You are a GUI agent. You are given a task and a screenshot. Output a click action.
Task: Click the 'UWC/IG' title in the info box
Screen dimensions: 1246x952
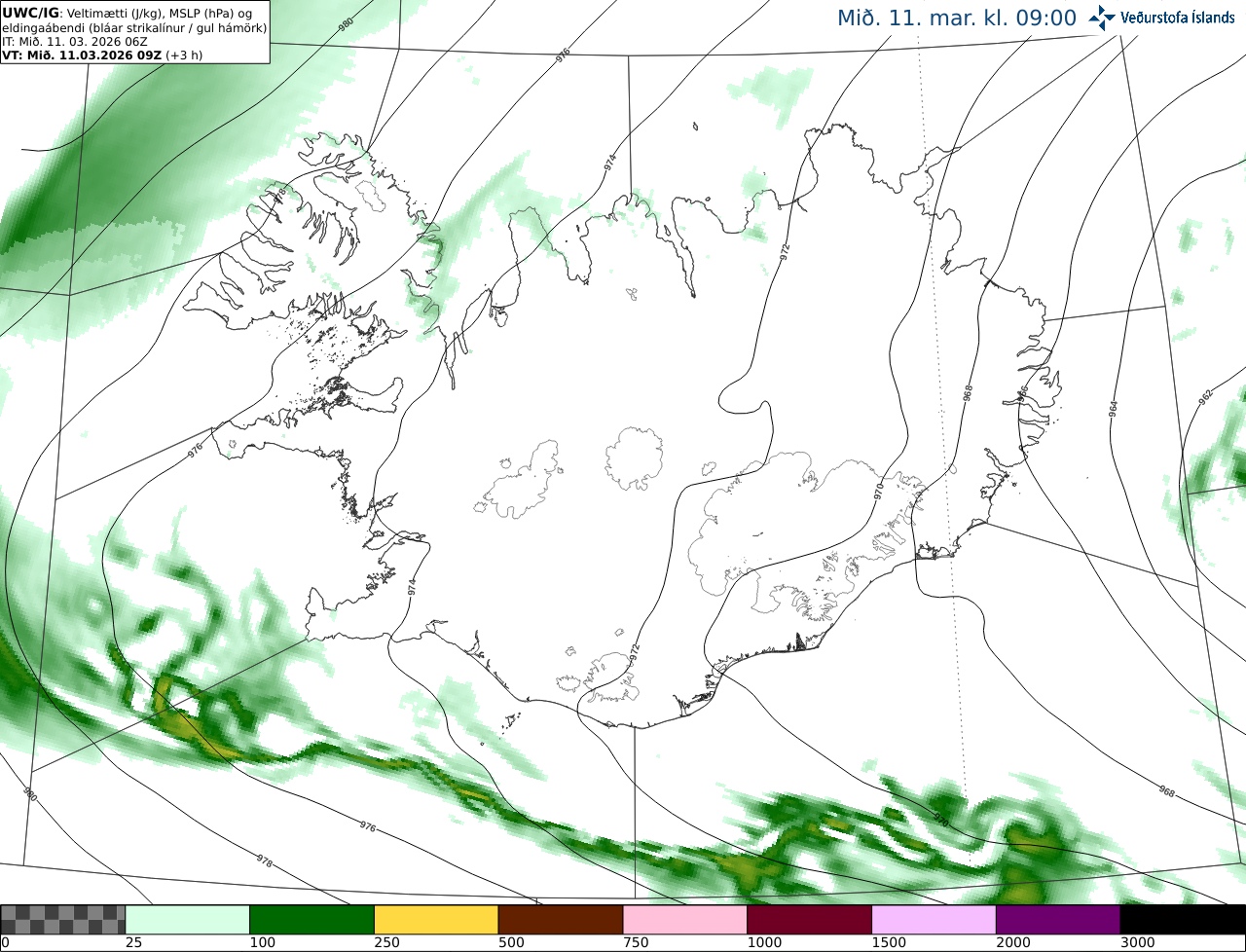(31, 13)
